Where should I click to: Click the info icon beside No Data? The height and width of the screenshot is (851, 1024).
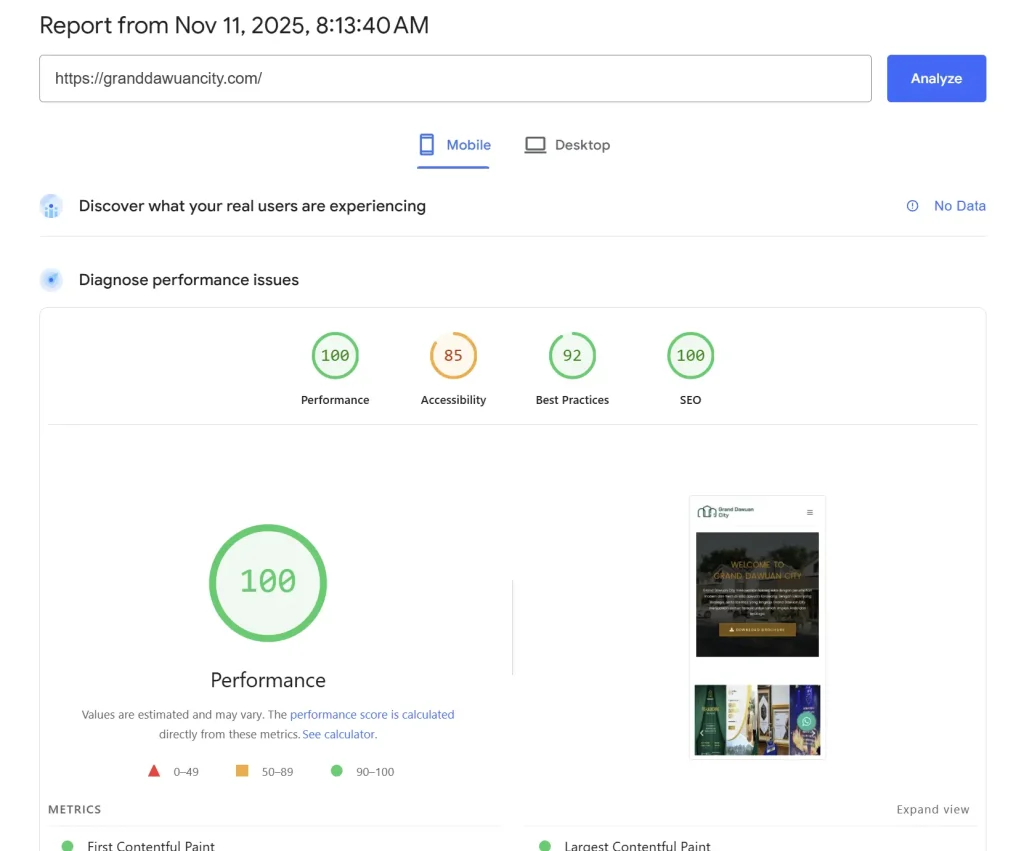pos(911,206)
